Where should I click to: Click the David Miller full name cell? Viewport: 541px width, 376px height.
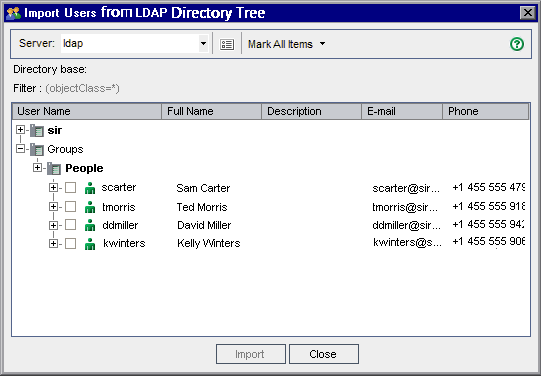coord(204,225)
